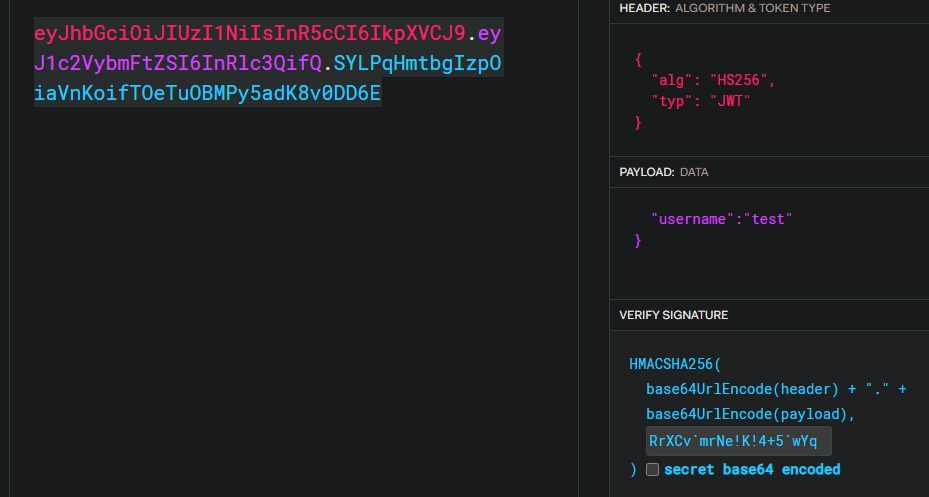Click the red header segment of encoded token
The height and width of the screenshot is (497, 929).
click(250, 34)
